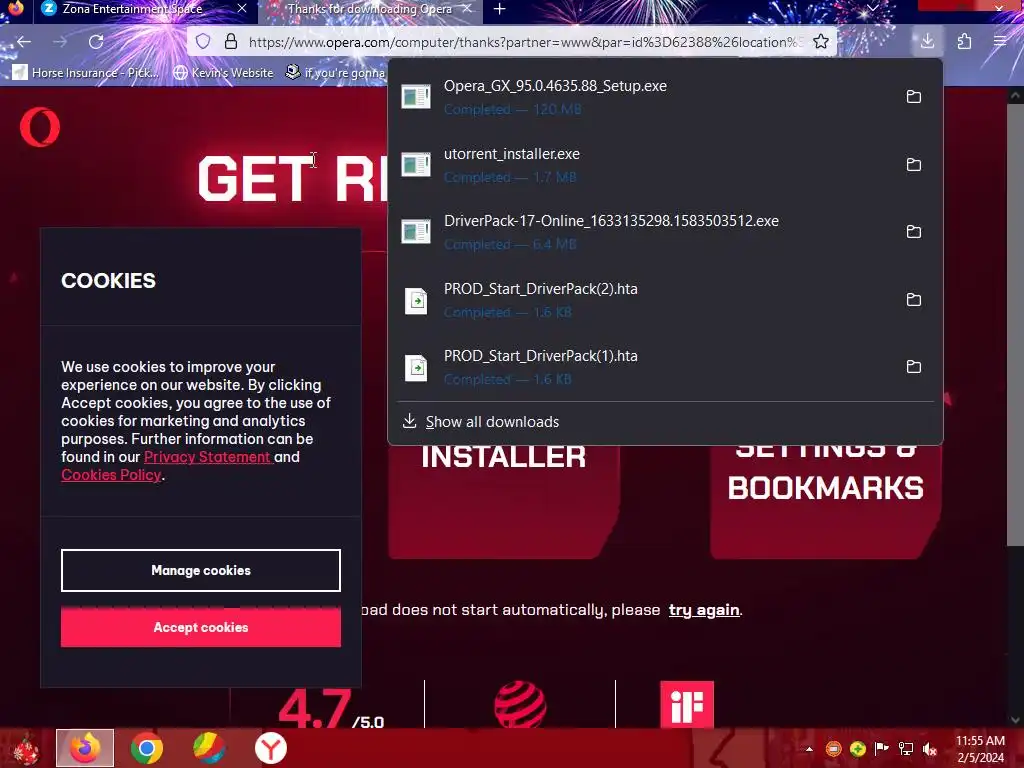The height and width of the screenshot is (768, 1024).
Task: Open PROD_Start_DriverPack(2).hta download entry
Action: (x=643, y=300)
